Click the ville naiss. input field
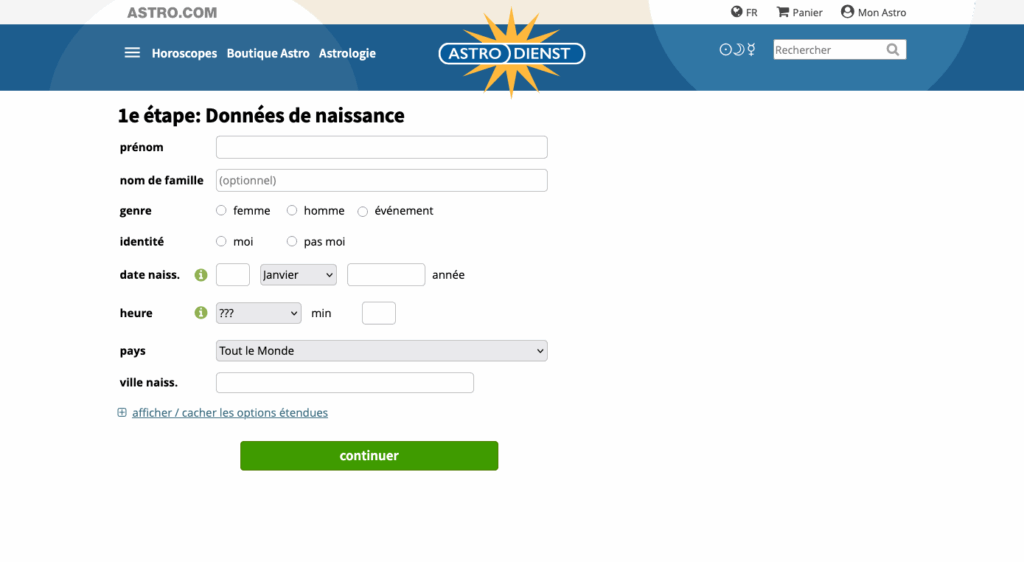The image size is (1024, 562). [345, 382]
